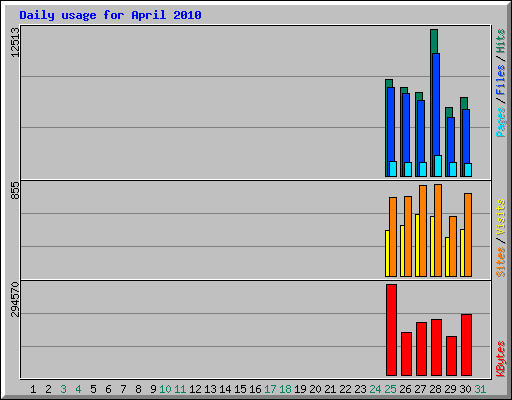The image size is (512, 400).
Task: Click green day label 3 on the x-axis
Action: click(x=63, y=389)
